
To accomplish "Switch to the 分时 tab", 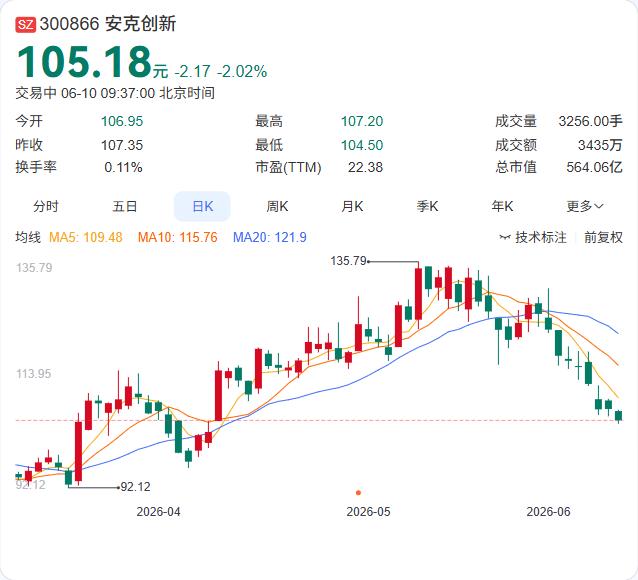I will (x=46, y=206).
